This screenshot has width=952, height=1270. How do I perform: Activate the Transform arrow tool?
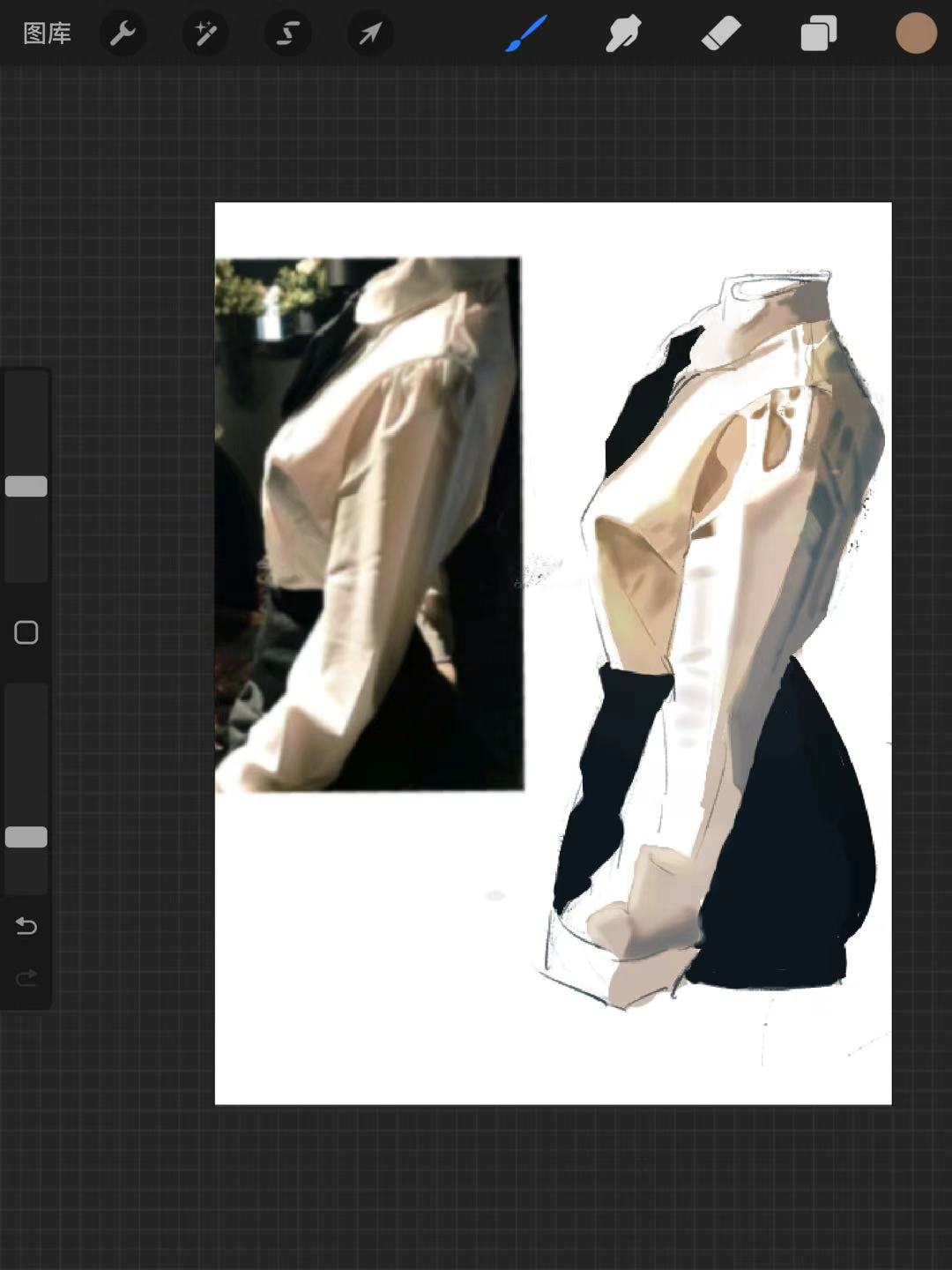point(370,34)
